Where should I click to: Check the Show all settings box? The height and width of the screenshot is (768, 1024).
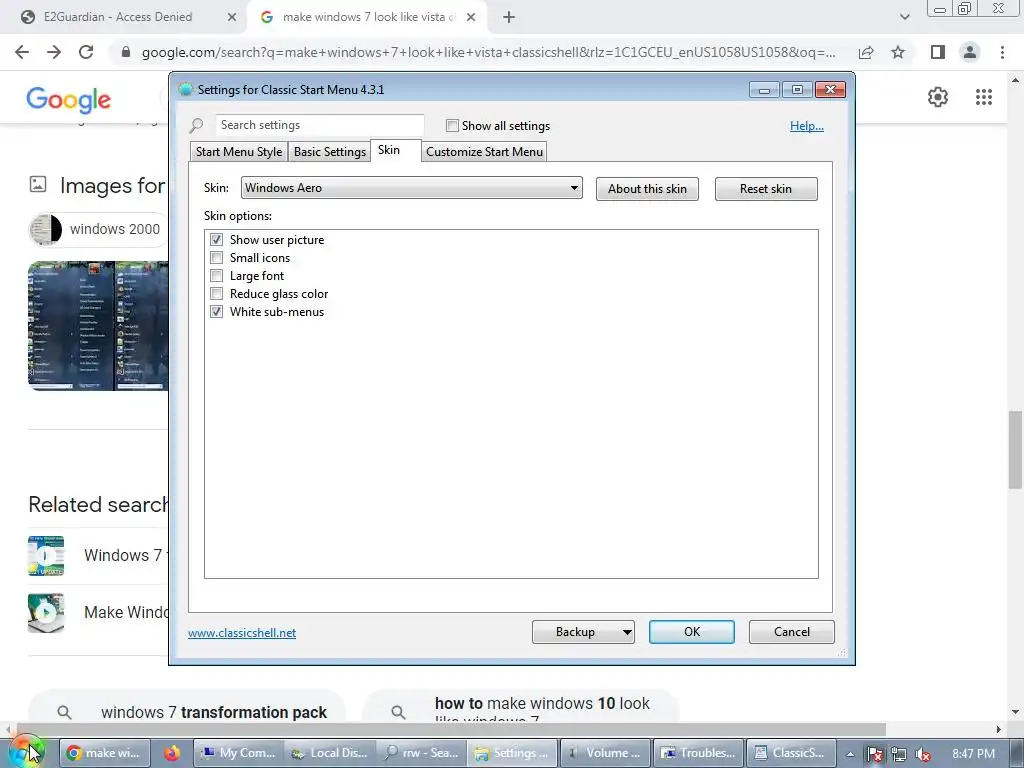click(452, 125)
